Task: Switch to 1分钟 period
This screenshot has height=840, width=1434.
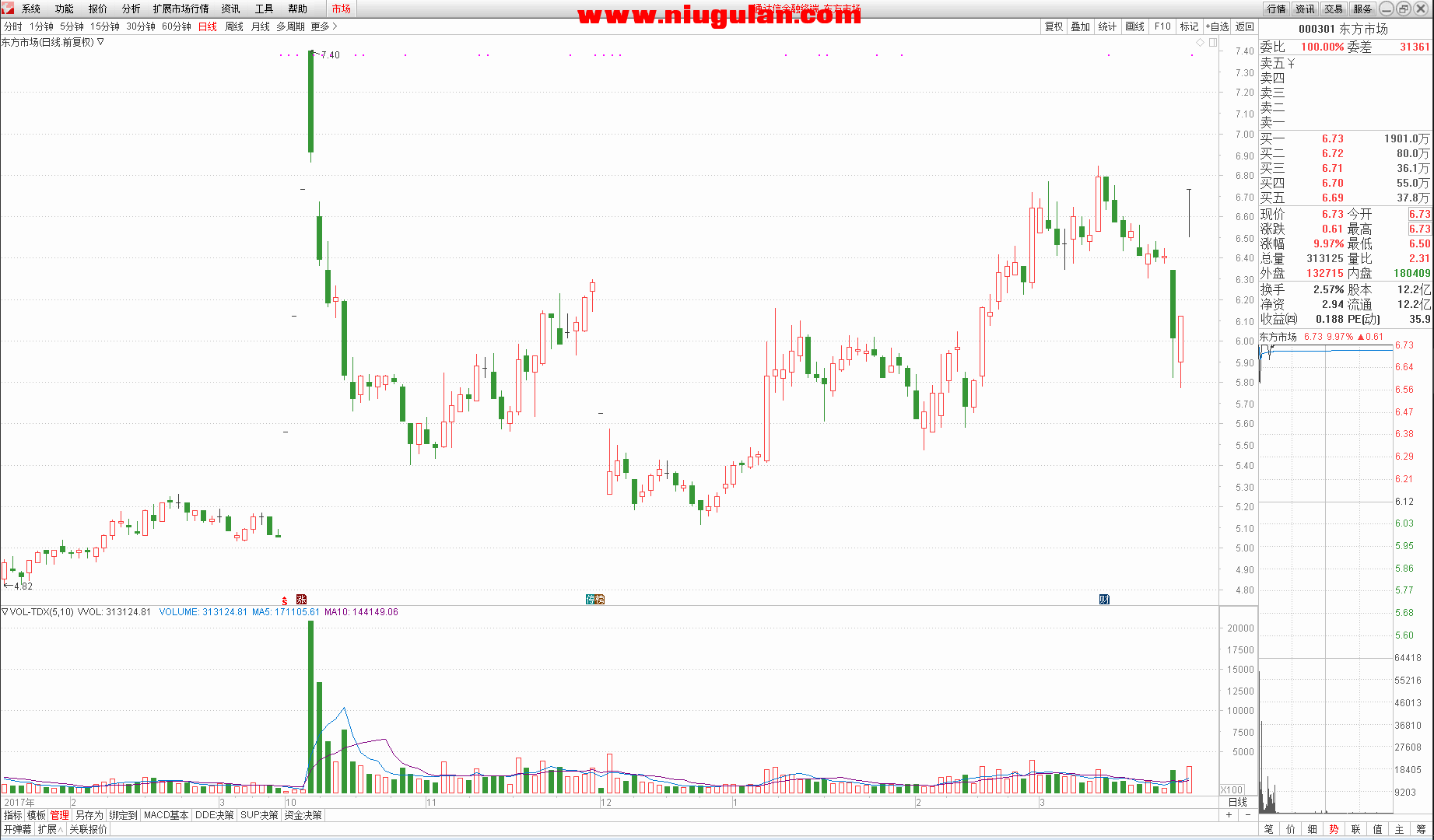Action: 42,26
